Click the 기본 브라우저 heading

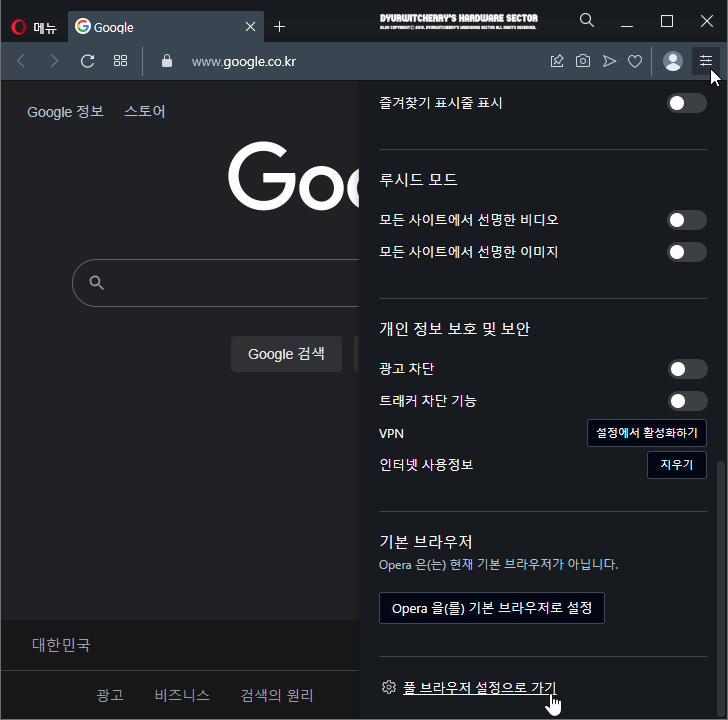(426, 542)
